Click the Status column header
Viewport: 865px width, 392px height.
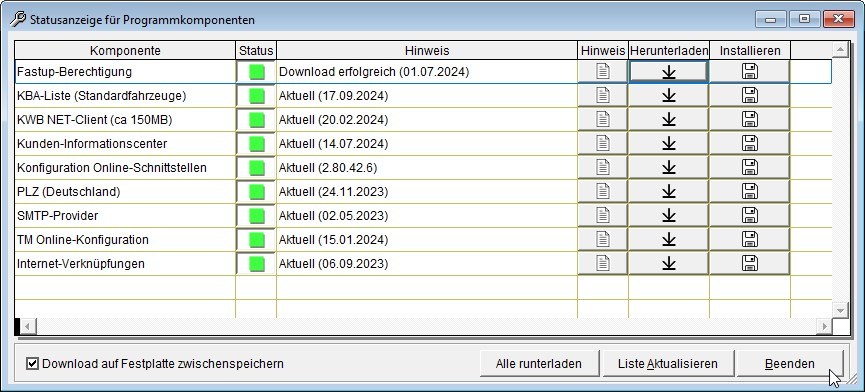point(256,51)
